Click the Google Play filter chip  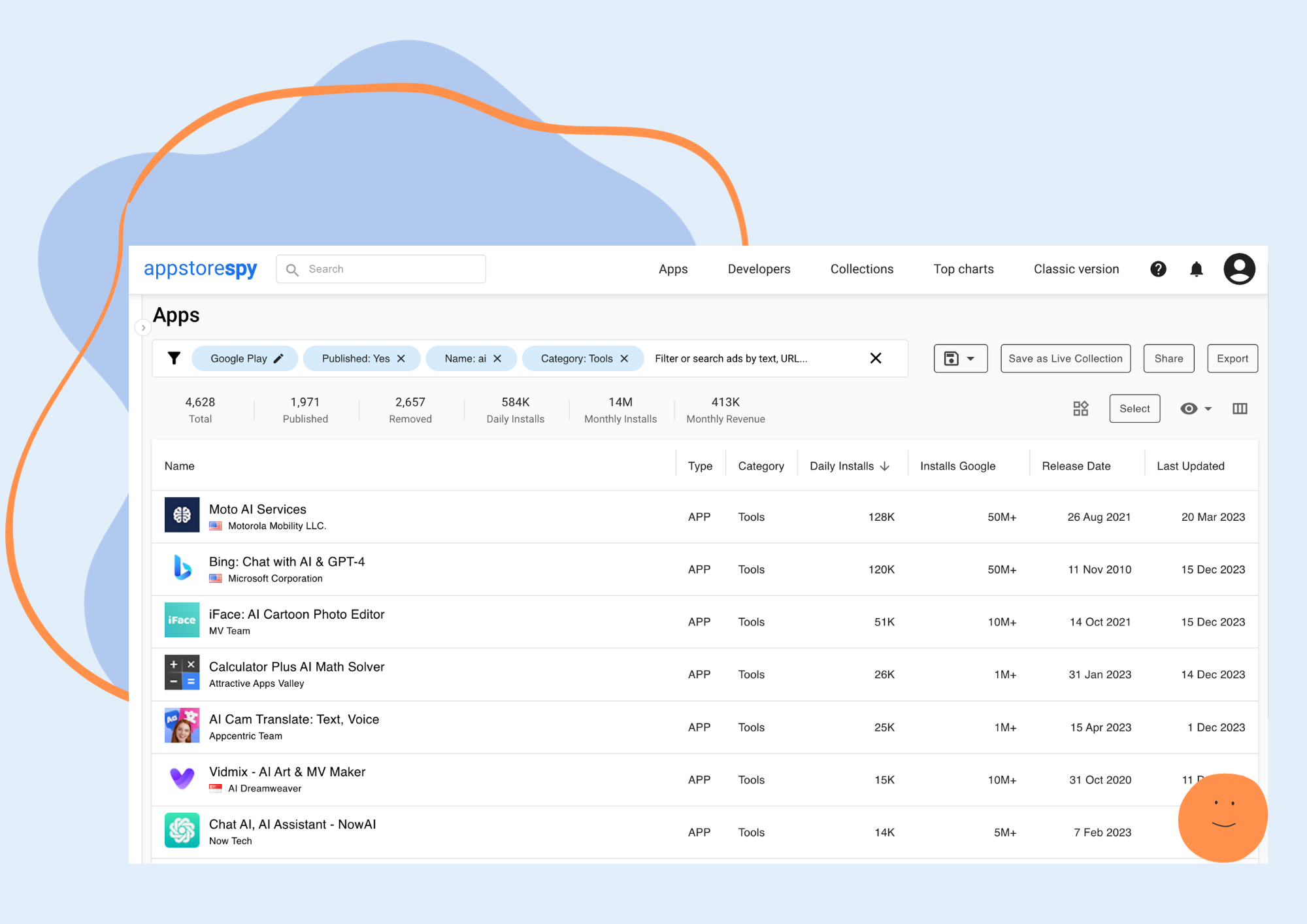click(244, 358)
